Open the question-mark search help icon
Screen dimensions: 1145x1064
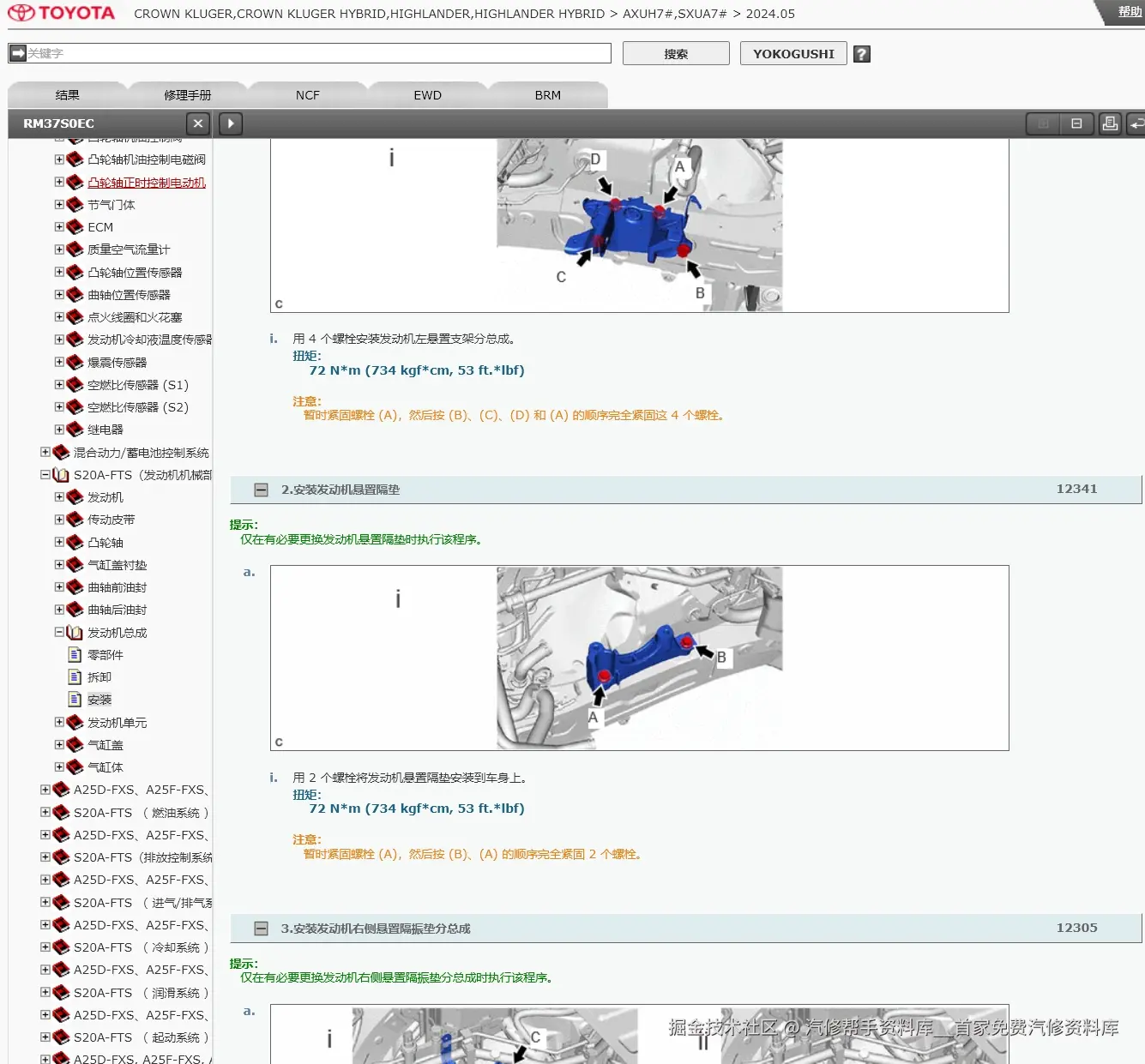862,54
